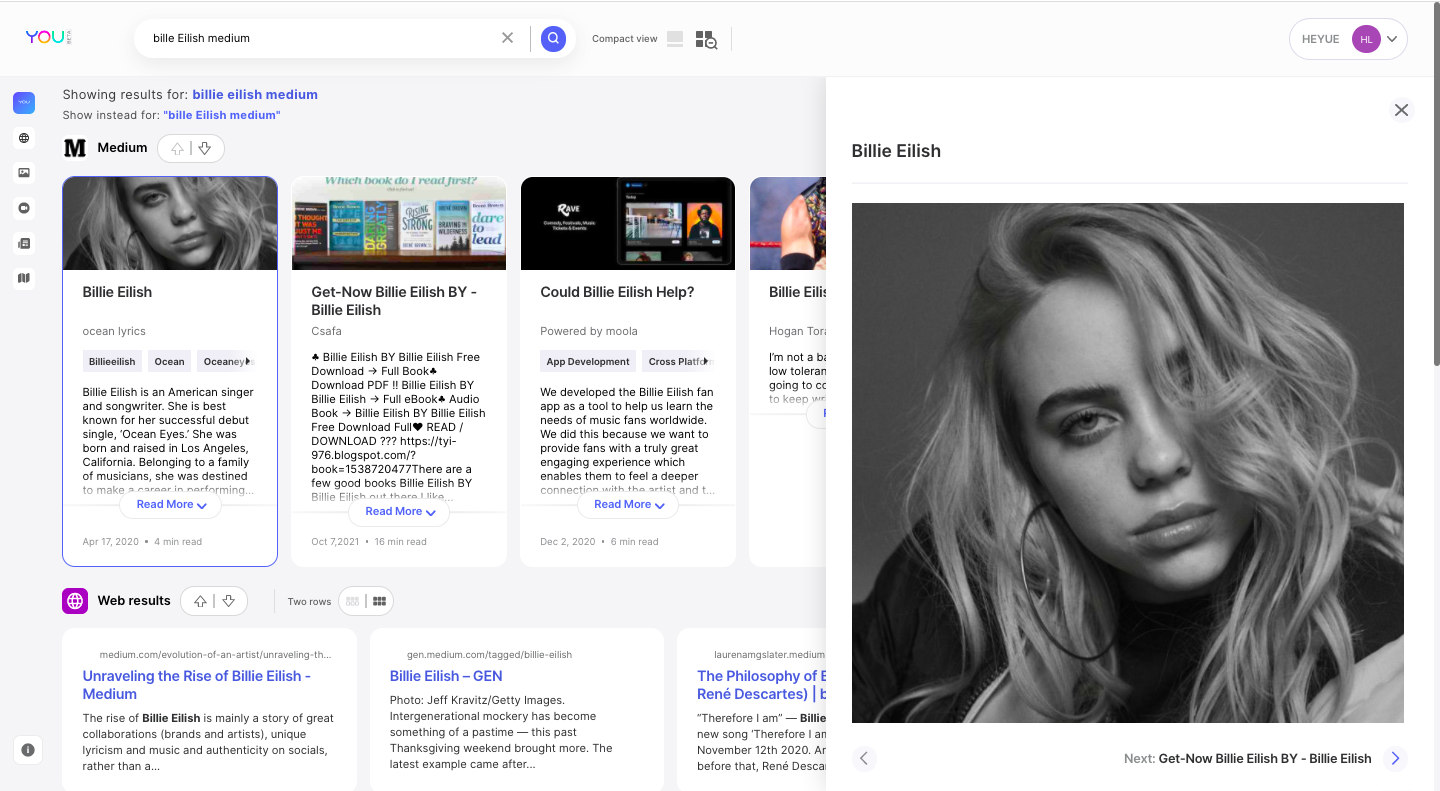Click 'Csafa' author text
This screenshot has width=1440, height=791.
(x=326, y=331)
